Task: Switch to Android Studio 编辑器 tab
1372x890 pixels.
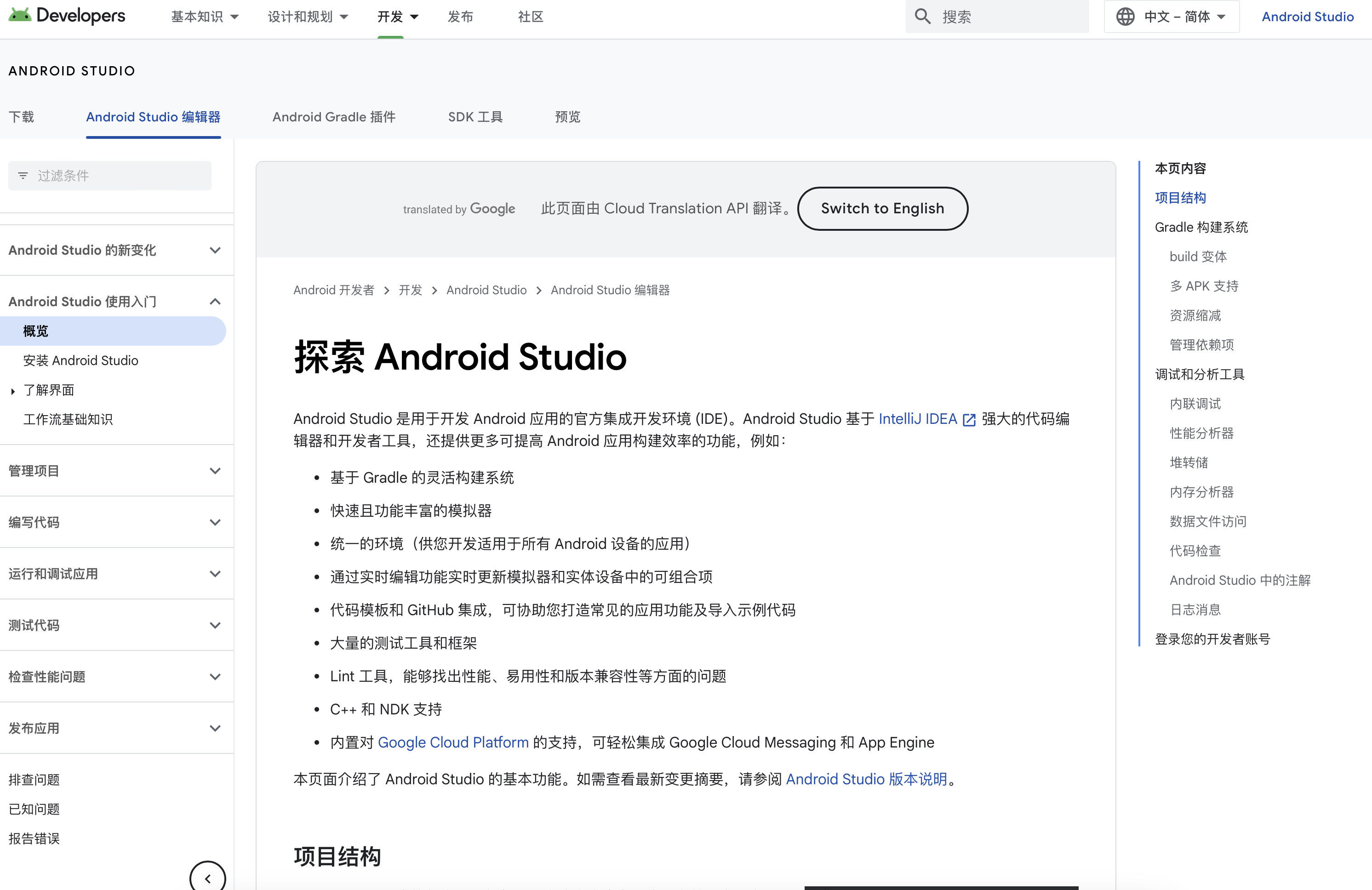Action: (x=154, y=117)
